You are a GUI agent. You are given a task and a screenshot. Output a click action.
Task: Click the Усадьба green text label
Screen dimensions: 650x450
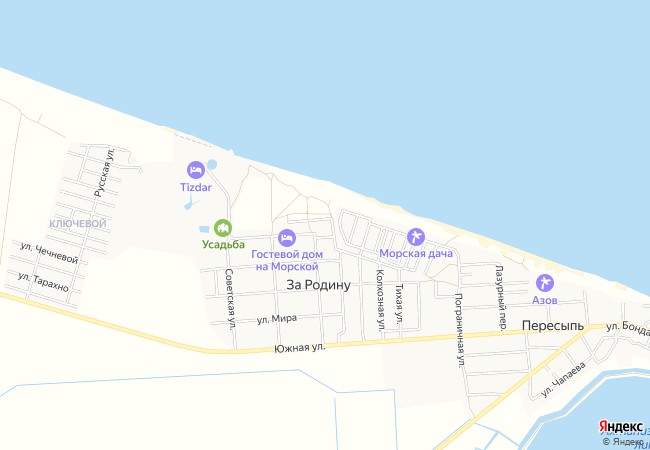(x=223, y=244)
